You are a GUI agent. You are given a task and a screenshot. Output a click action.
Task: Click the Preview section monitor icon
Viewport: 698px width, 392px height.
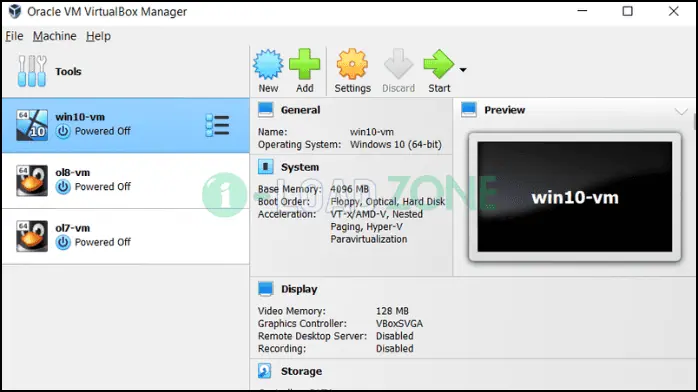click(x=469, y=110)
